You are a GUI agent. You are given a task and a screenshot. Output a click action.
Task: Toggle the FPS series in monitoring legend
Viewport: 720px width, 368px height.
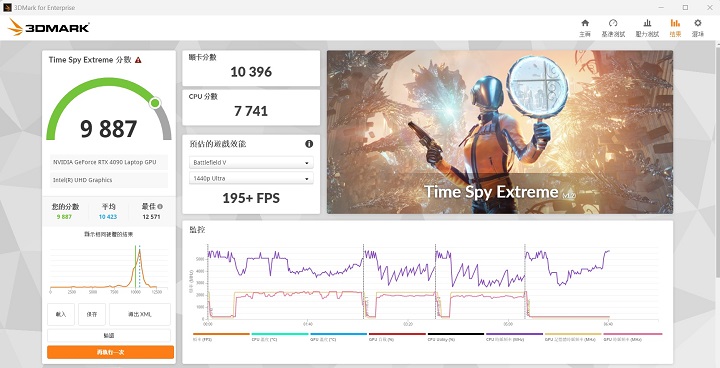(x=221, y=337)
